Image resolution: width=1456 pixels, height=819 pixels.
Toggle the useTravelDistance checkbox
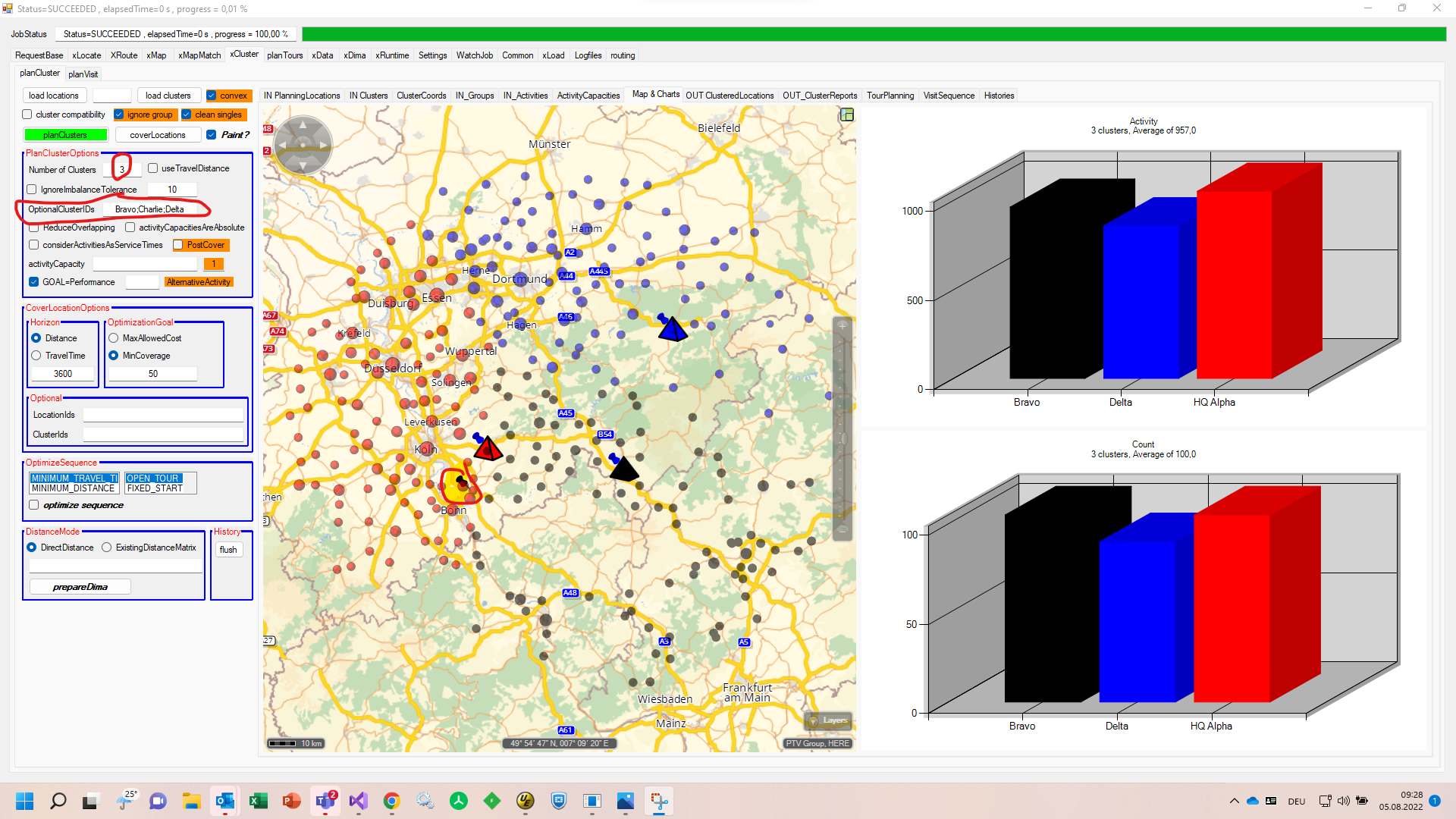[153, 168]
